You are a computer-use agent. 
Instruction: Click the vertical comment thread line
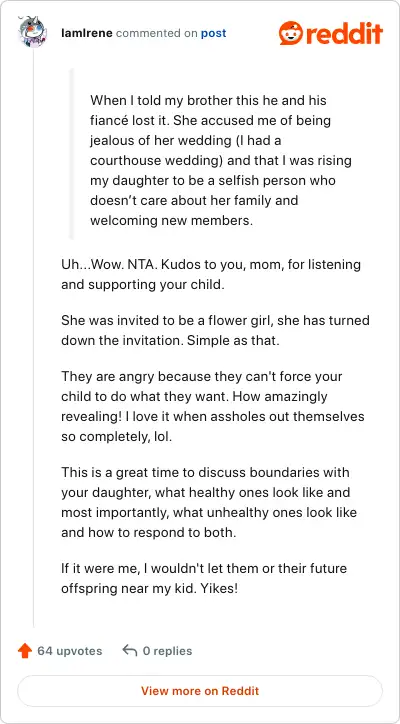click(33, 337)
